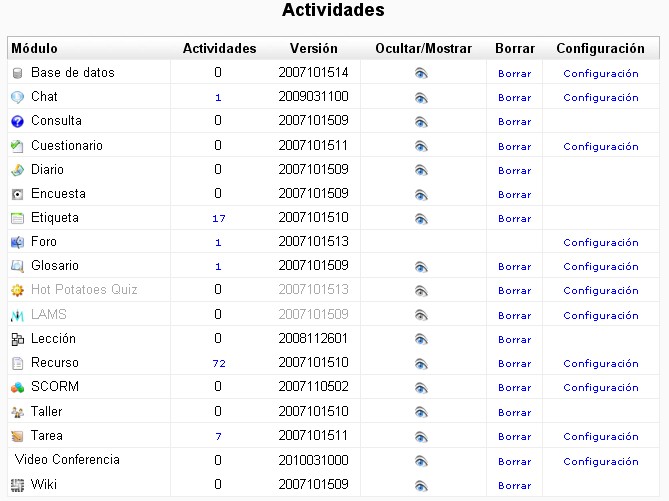Screen dimensions: 669x501
Task: Hide the Chat module with eye icon
Action: point(422,98)
